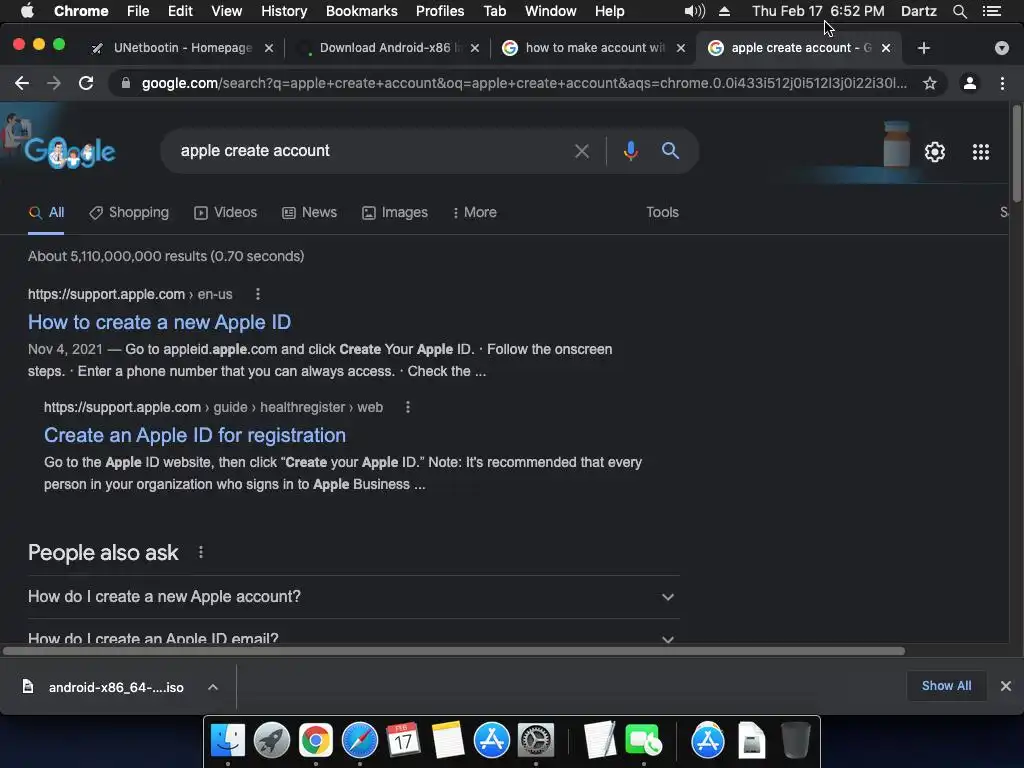Open Launchpad from the Dock
Viewport: 1024px width, 768px height.
tap(271, 741)
